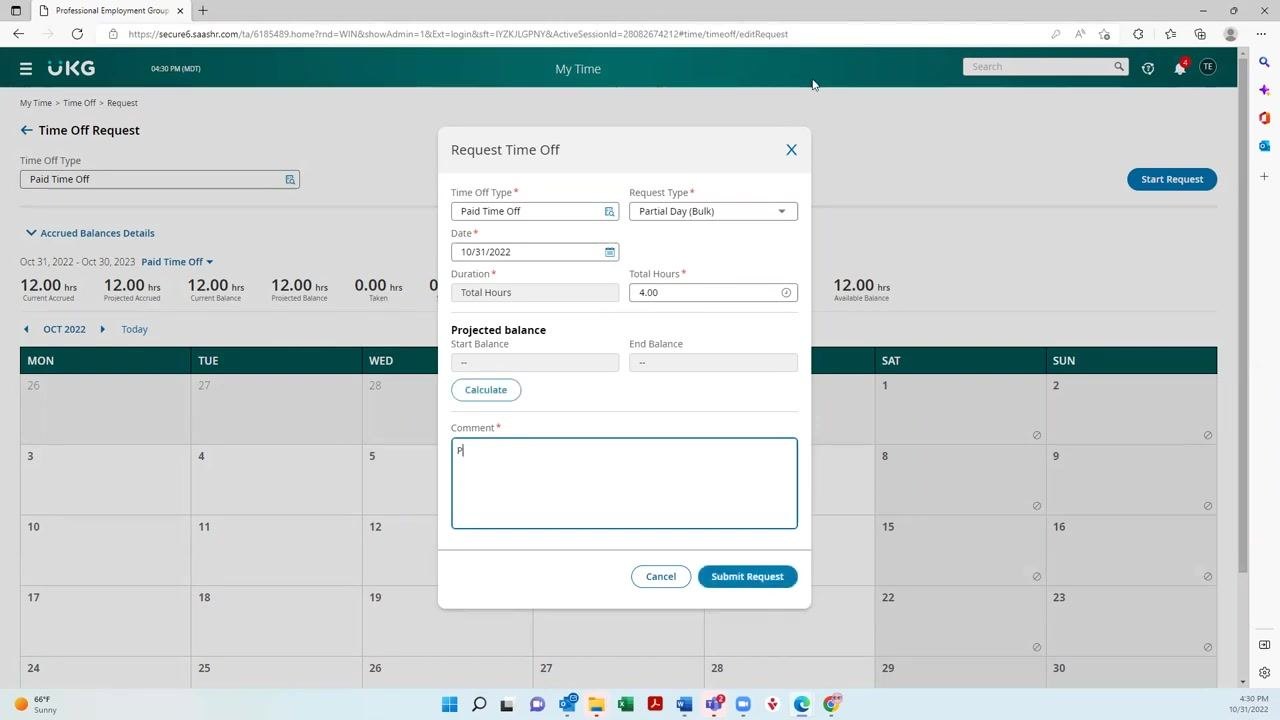Screen dimensions: 1280x720
Task: Click the My Time breadcrumb link
Action: click(x=36, y=103)
